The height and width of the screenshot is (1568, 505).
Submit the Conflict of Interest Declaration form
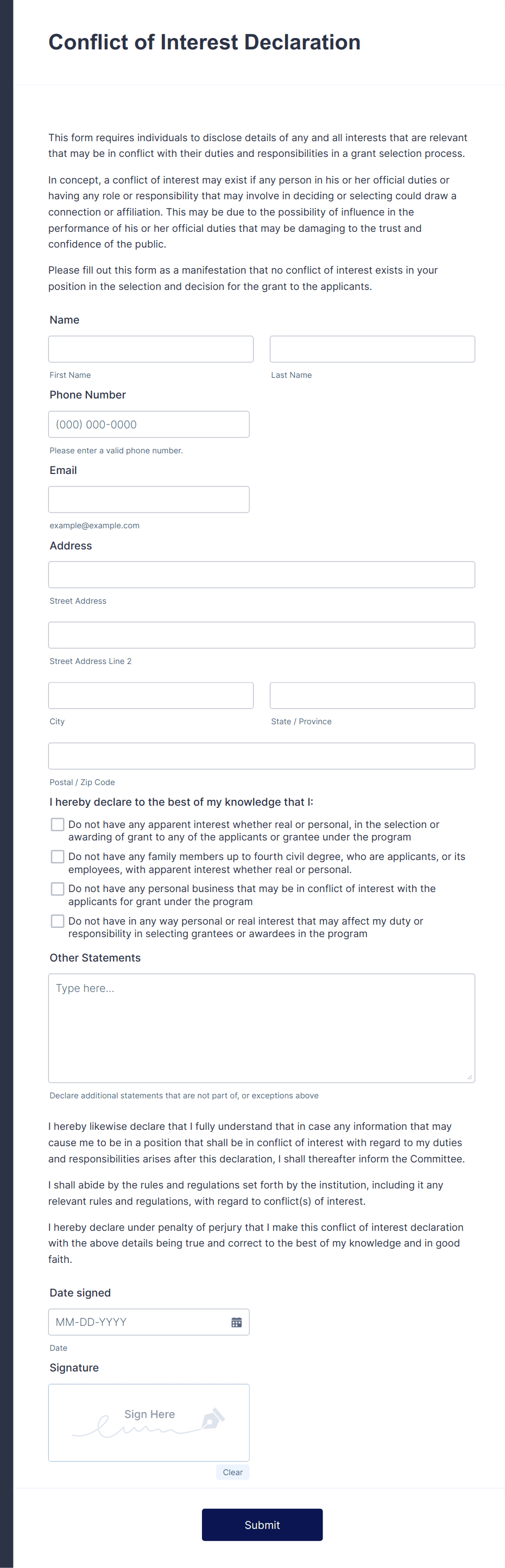tap(262, 1524)
